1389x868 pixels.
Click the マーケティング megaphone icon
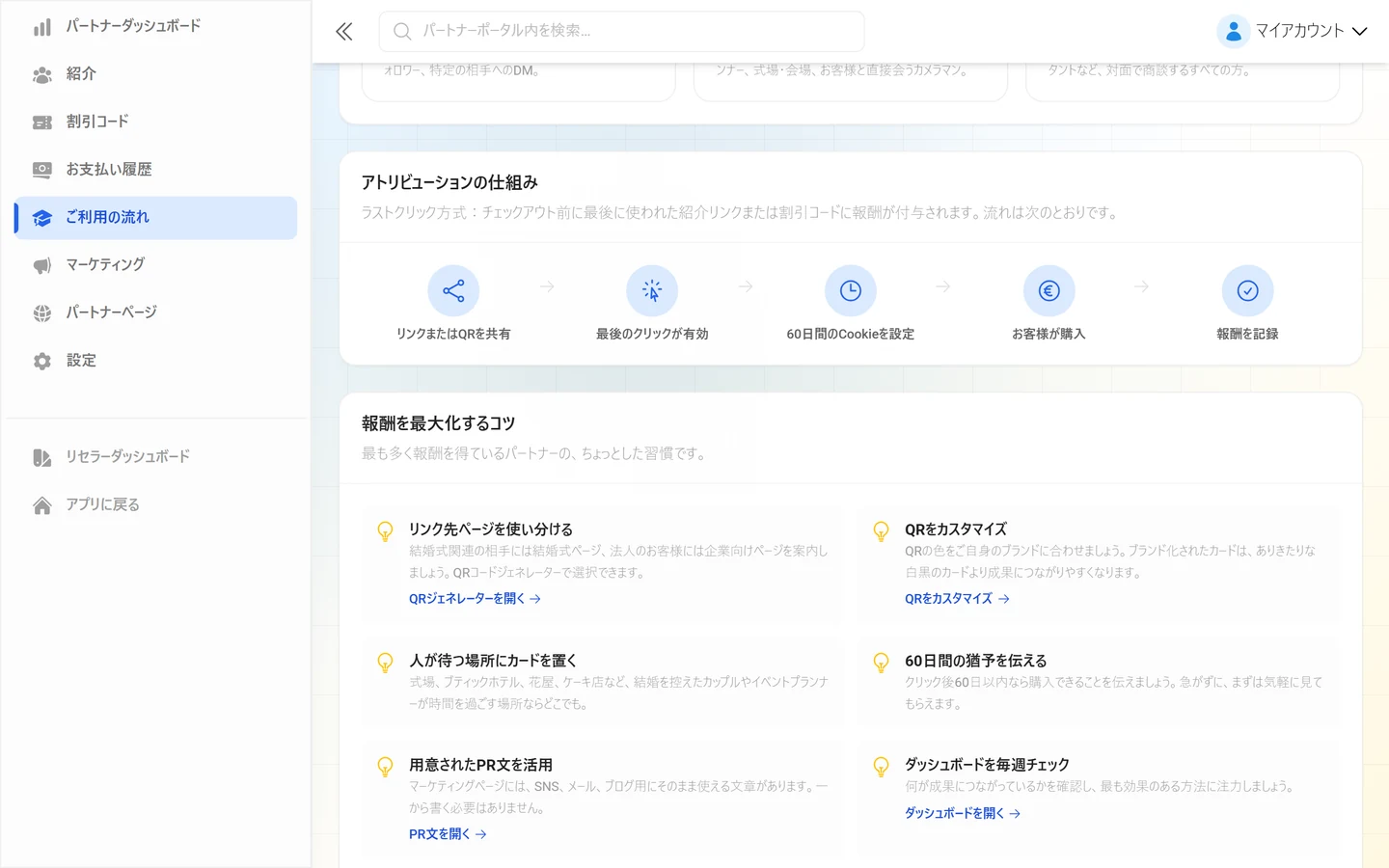[x=42, y=265]
